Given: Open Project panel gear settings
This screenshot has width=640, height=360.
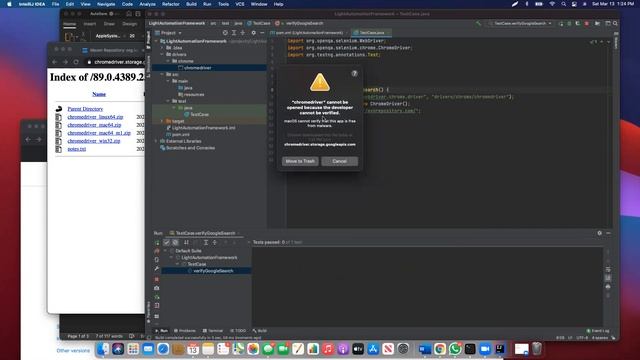Looking at the screenshot, I should coord(253,33).
